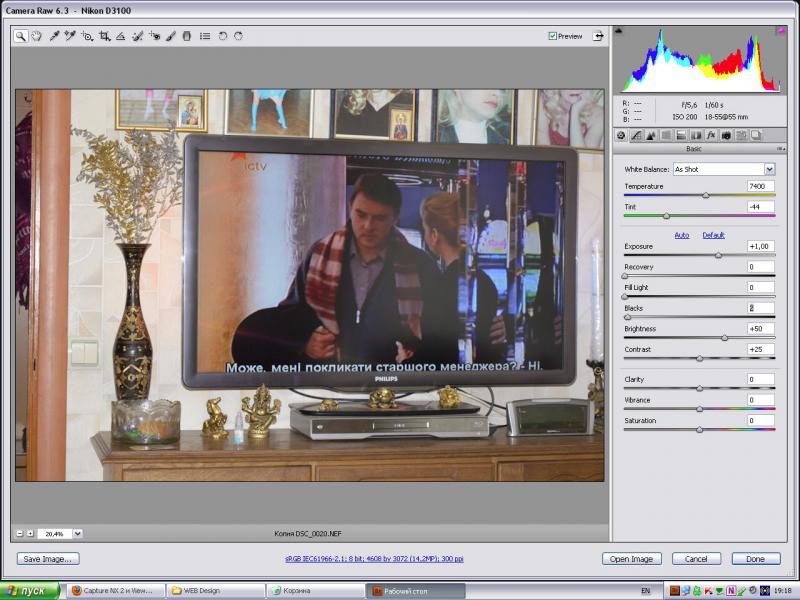Viewport: 800px width, 600px height.
Task: Pick the Graduated Filter tool
Action: (x=187, y=36)
